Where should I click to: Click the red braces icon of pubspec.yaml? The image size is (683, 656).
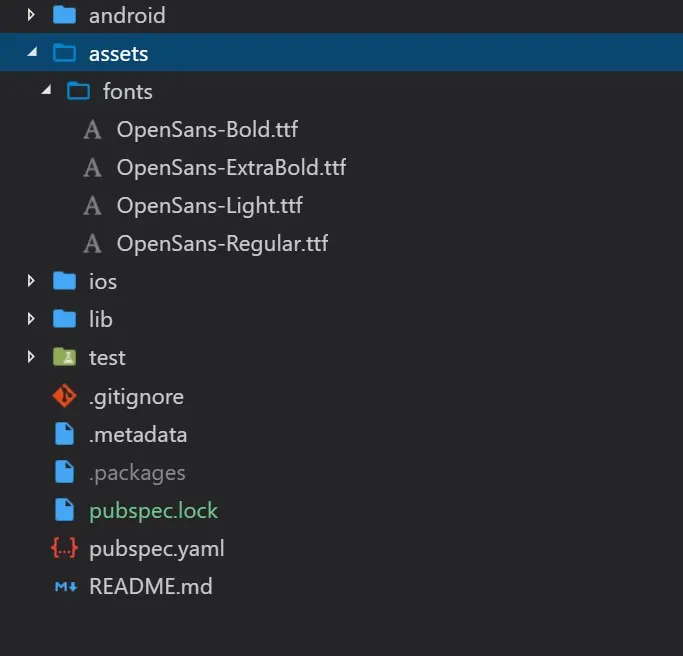[x=64, y=549]
